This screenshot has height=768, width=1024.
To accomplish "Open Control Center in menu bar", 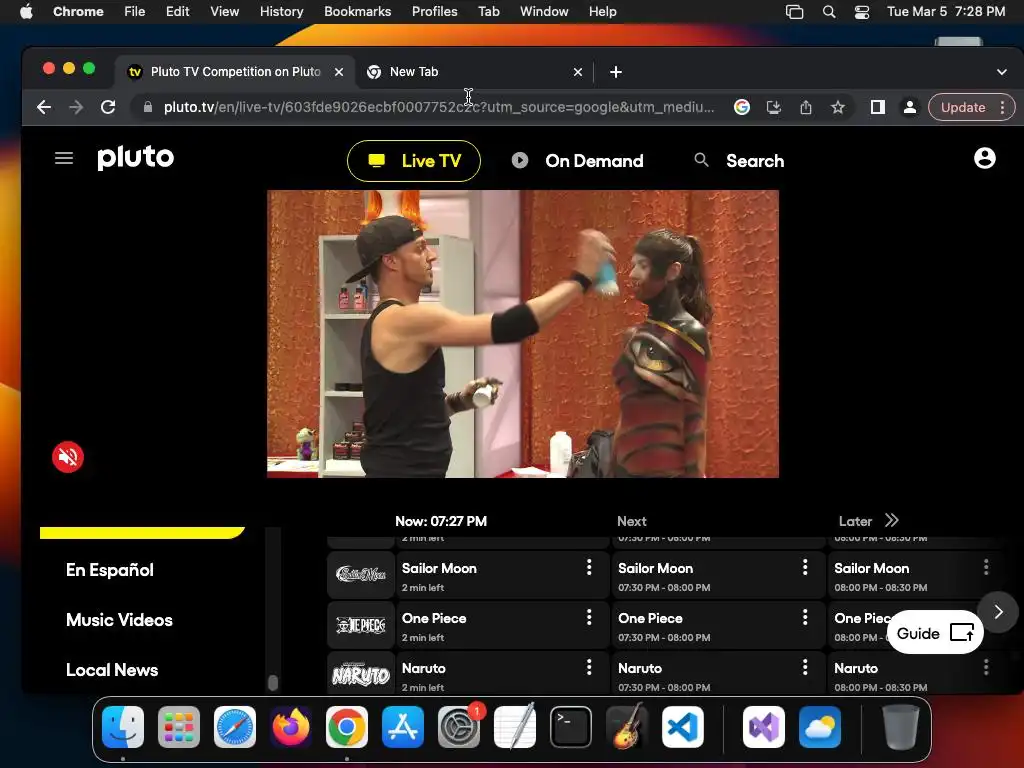I will click(x=861, y=11).
